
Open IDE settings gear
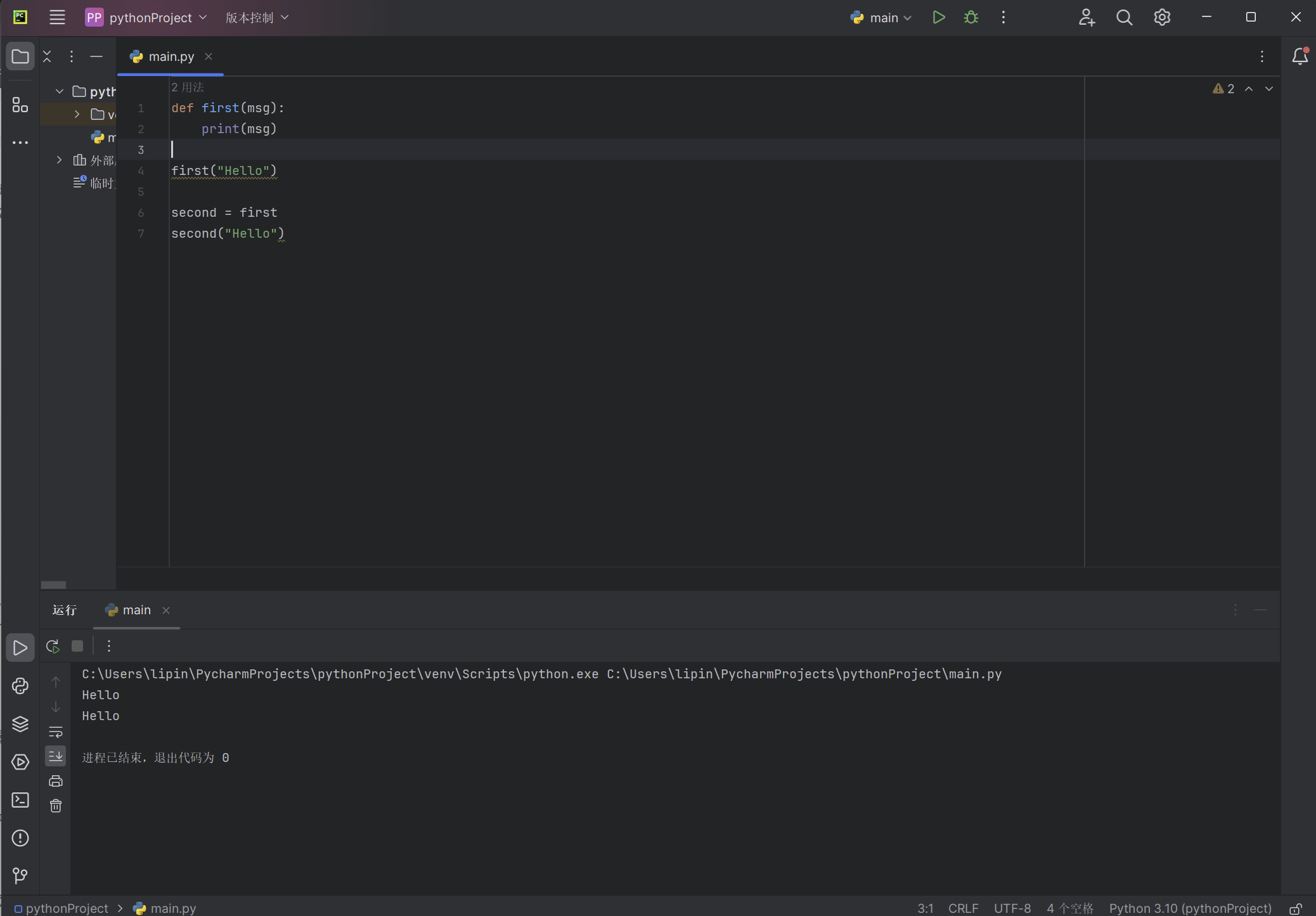click(x=1162, y=17)
